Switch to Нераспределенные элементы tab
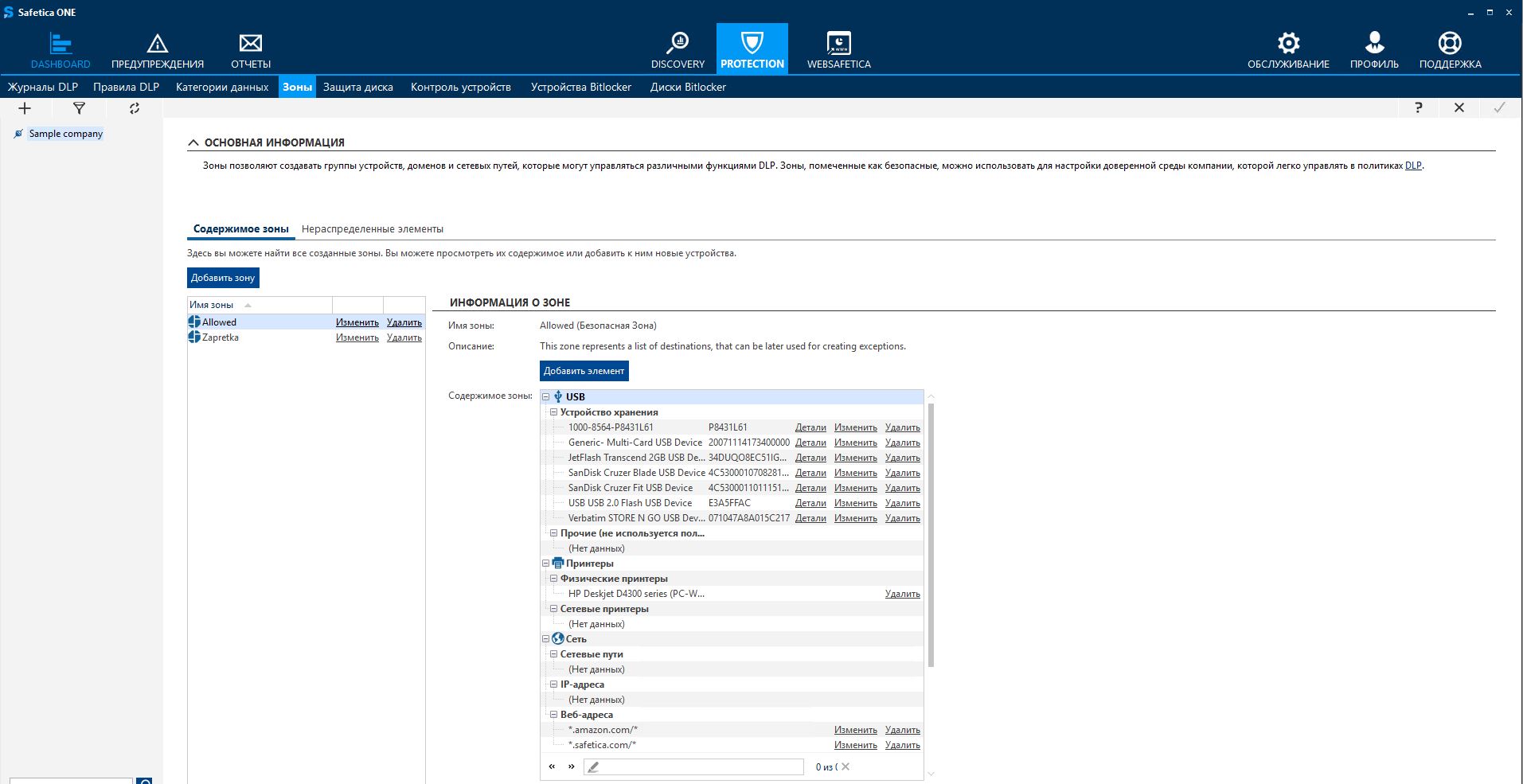 (372, 229)
